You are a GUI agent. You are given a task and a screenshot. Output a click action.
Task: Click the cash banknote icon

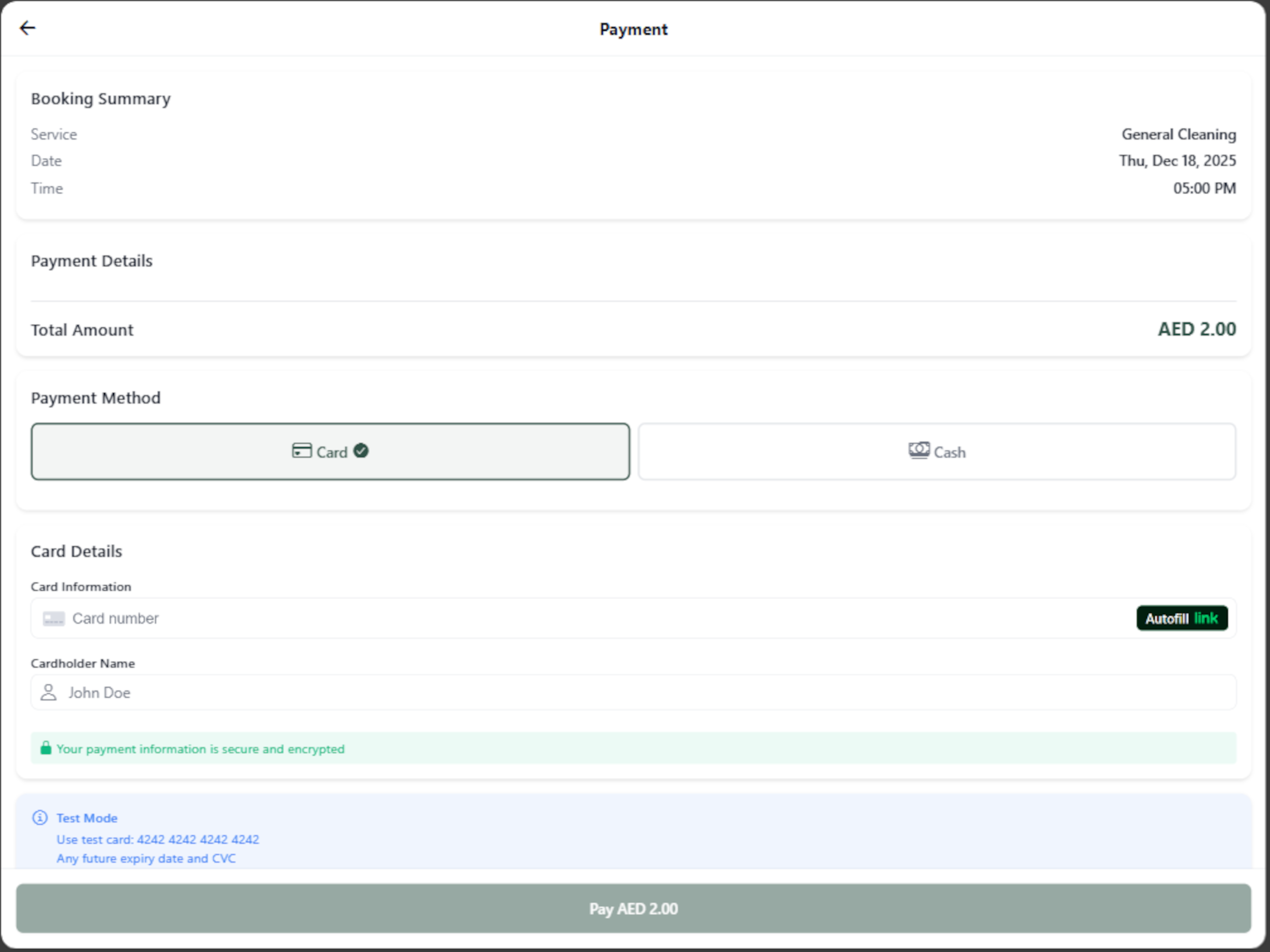[x=919, y=450]
